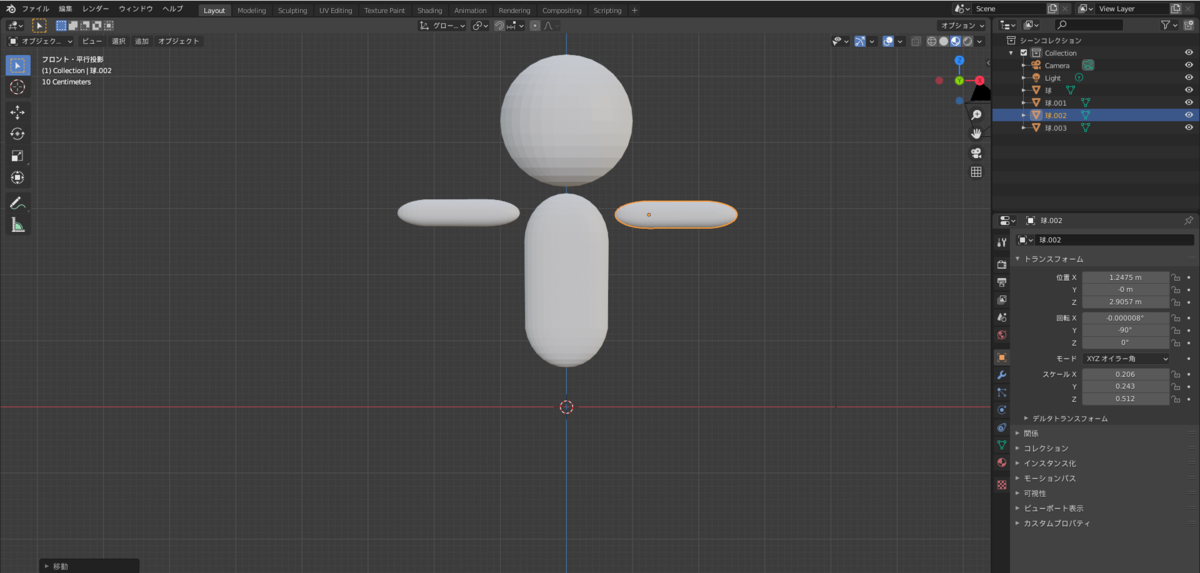Expand the 可視性 section

(x=1035, y=493)
